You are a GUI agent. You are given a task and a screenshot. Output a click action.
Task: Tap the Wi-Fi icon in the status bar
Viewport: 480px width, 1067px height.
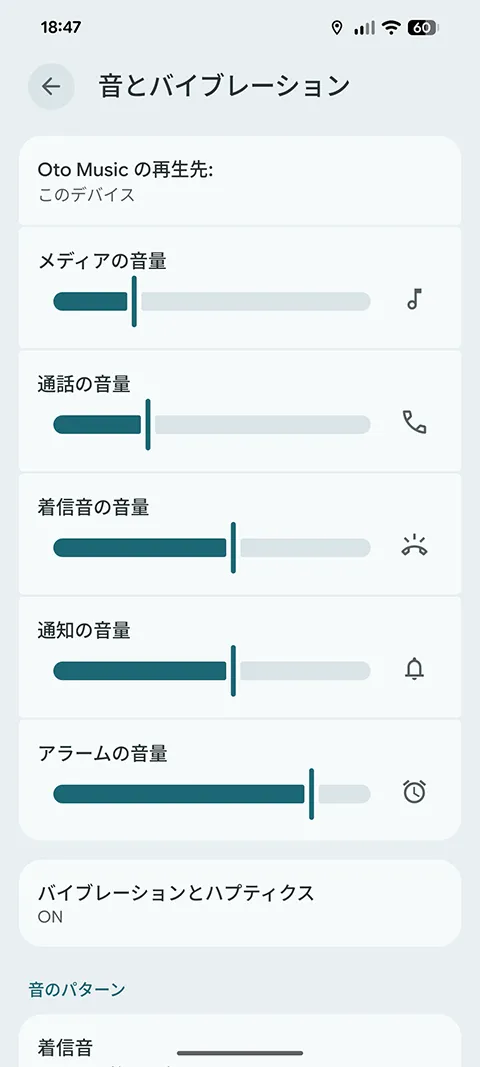(391, 27)
